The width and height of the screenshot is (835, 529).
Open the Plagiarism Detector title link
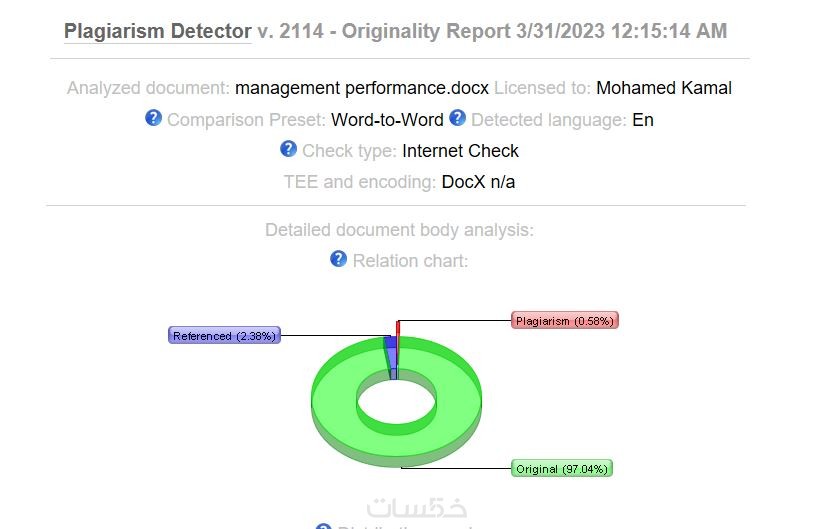(x=157, y=31)
